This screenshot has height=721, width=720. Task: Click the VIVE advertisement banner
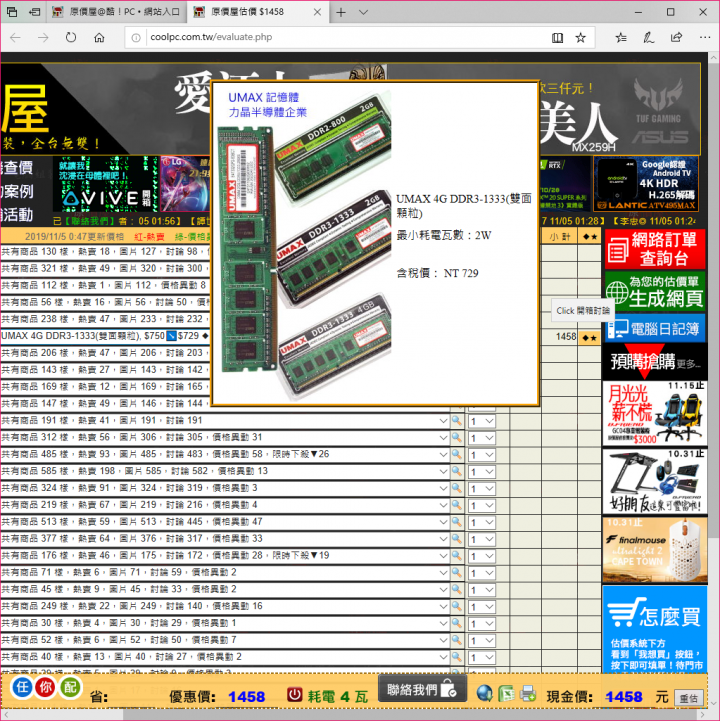[x=106, y=184]
